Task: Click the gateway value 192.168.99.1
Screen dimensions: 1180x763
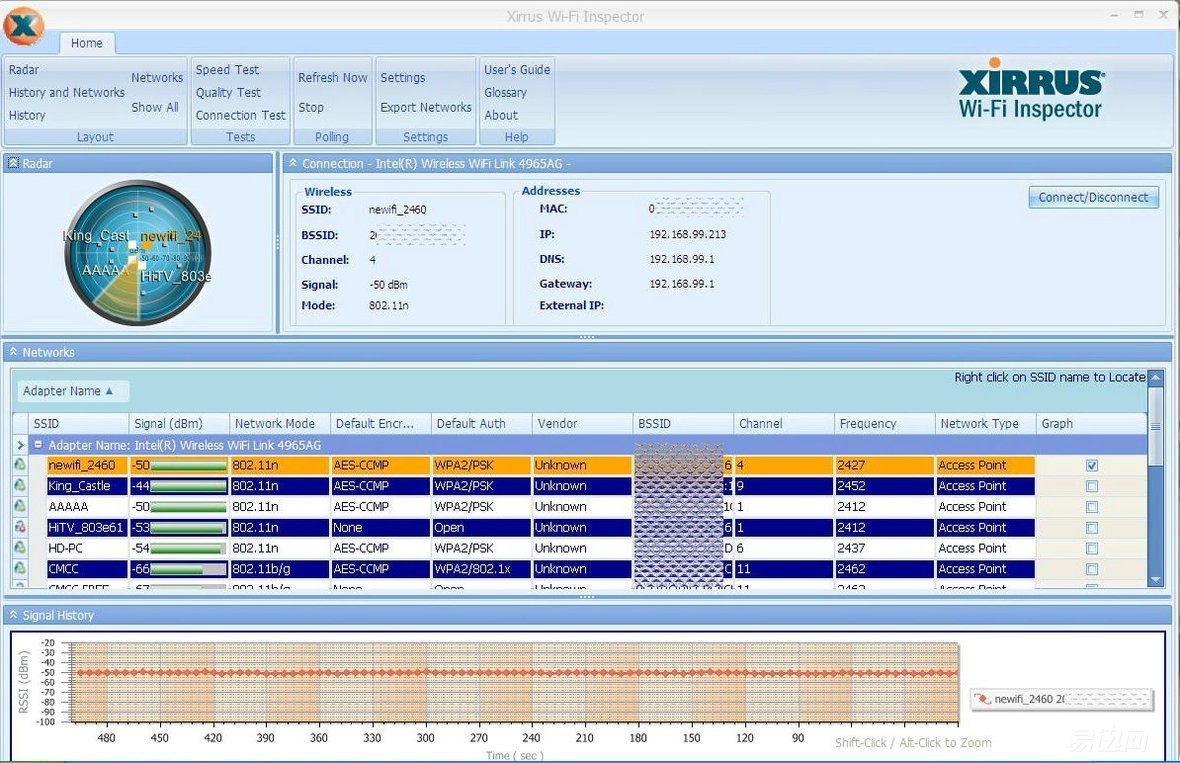Action: tap(682, 284)
